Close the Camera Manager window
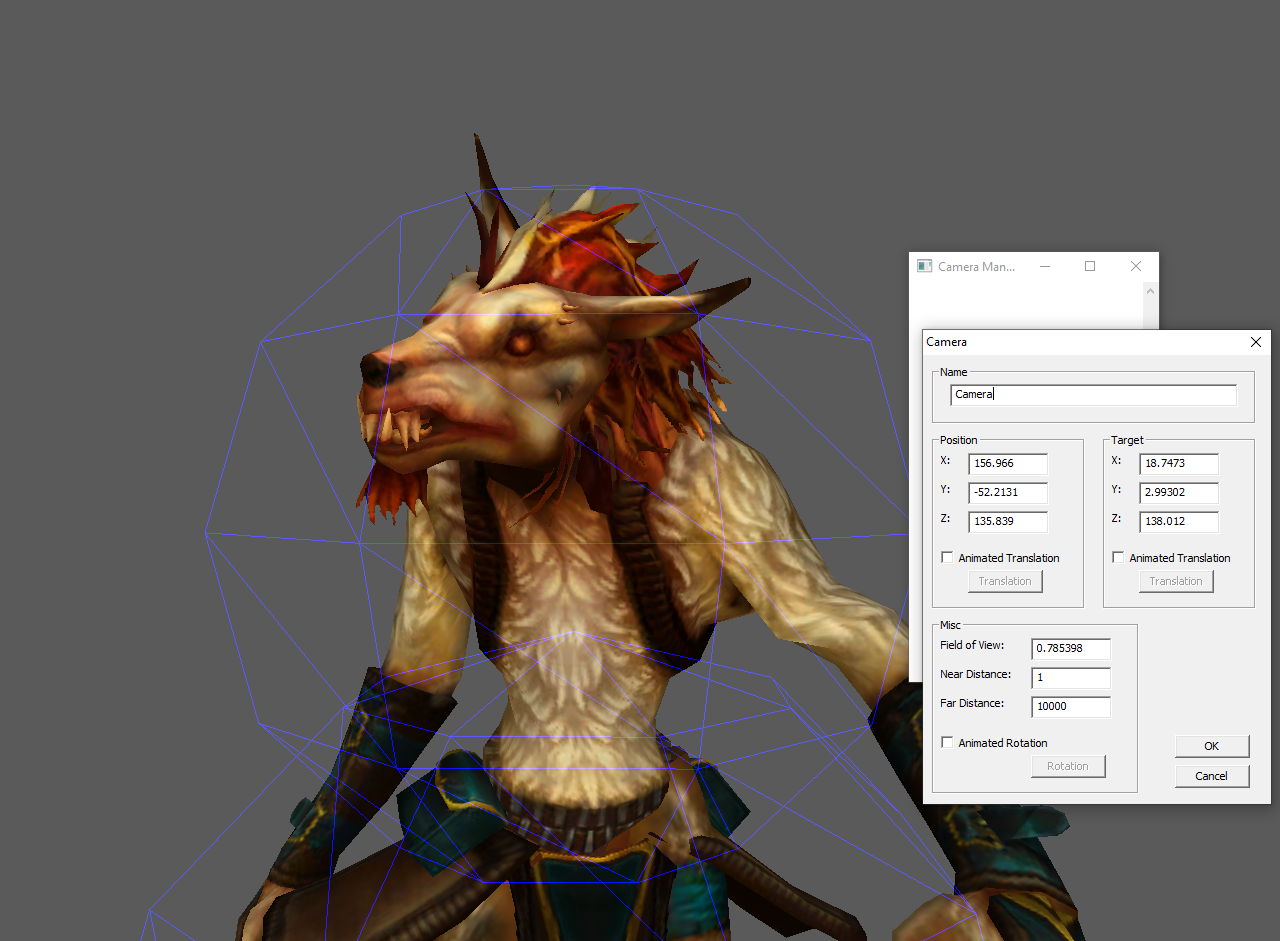 [x=1135, y=267]
